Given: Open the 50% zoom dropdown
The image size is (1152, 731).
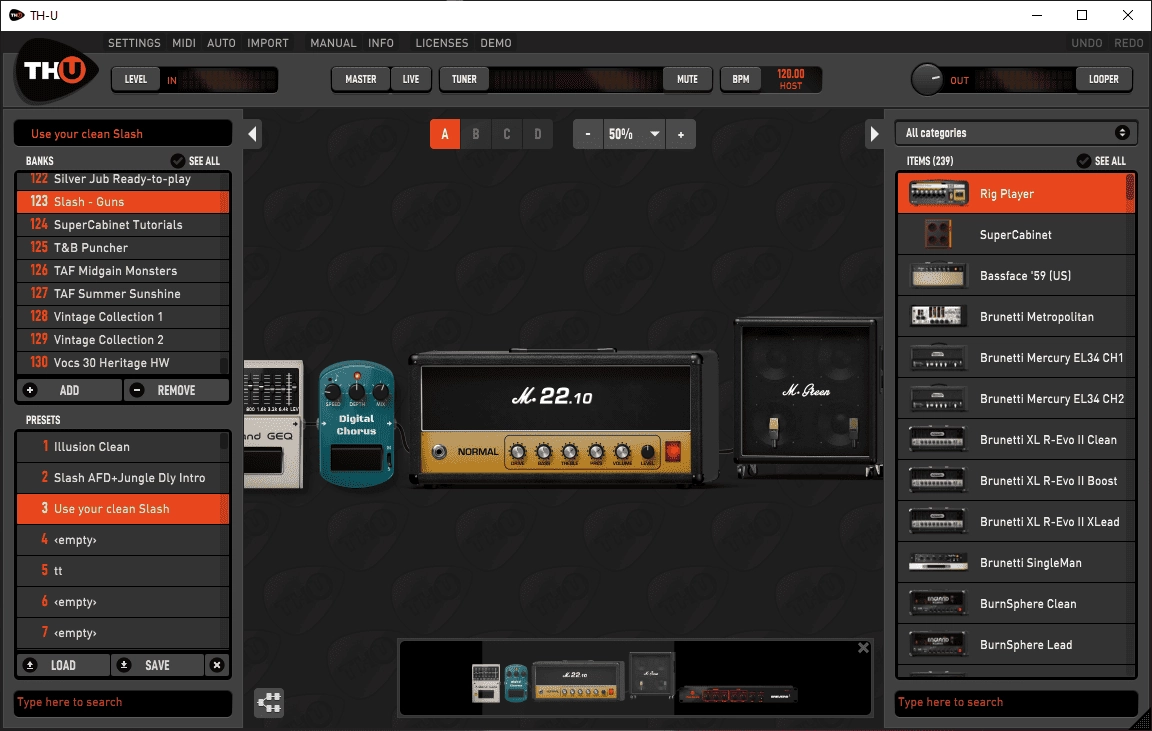Looking at the screenshot, I should pos(635,134).
